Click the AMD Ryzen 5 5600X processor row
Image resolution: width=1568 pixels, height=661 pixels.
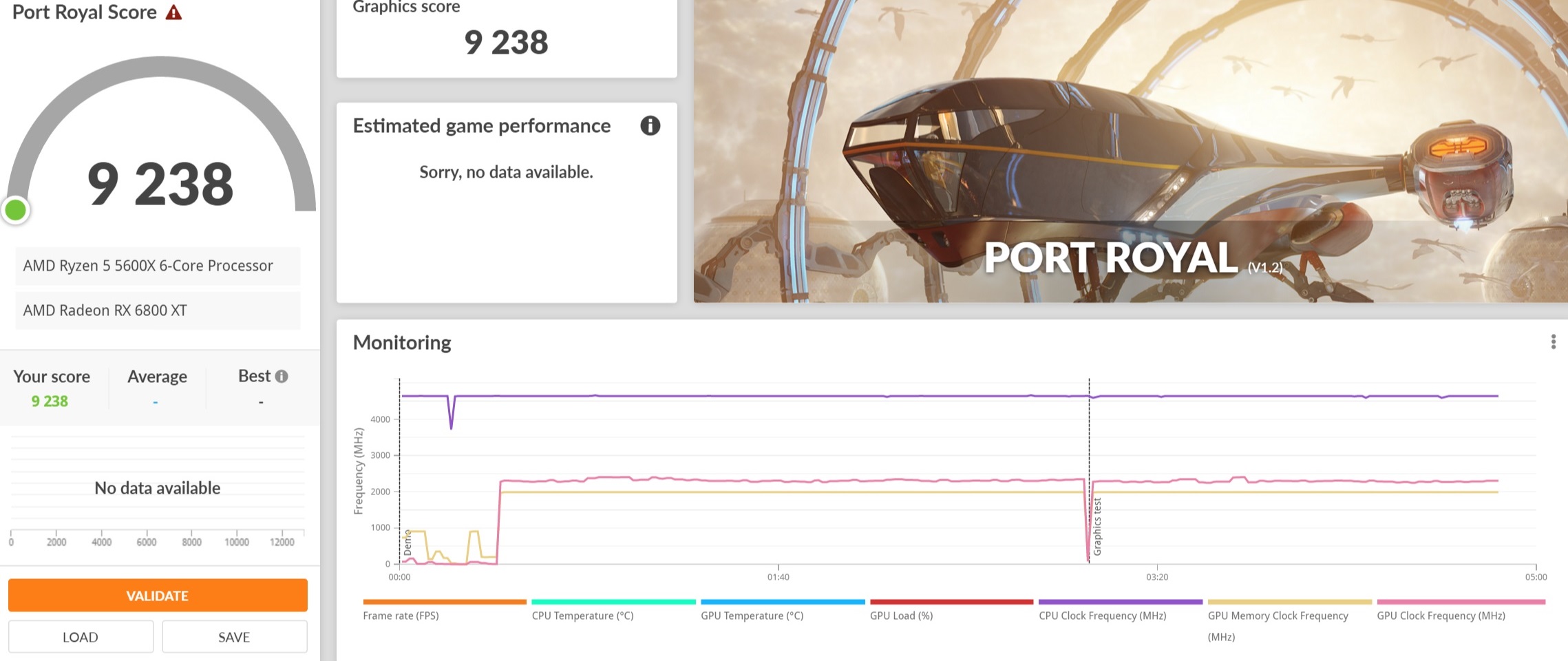[158, 266]
